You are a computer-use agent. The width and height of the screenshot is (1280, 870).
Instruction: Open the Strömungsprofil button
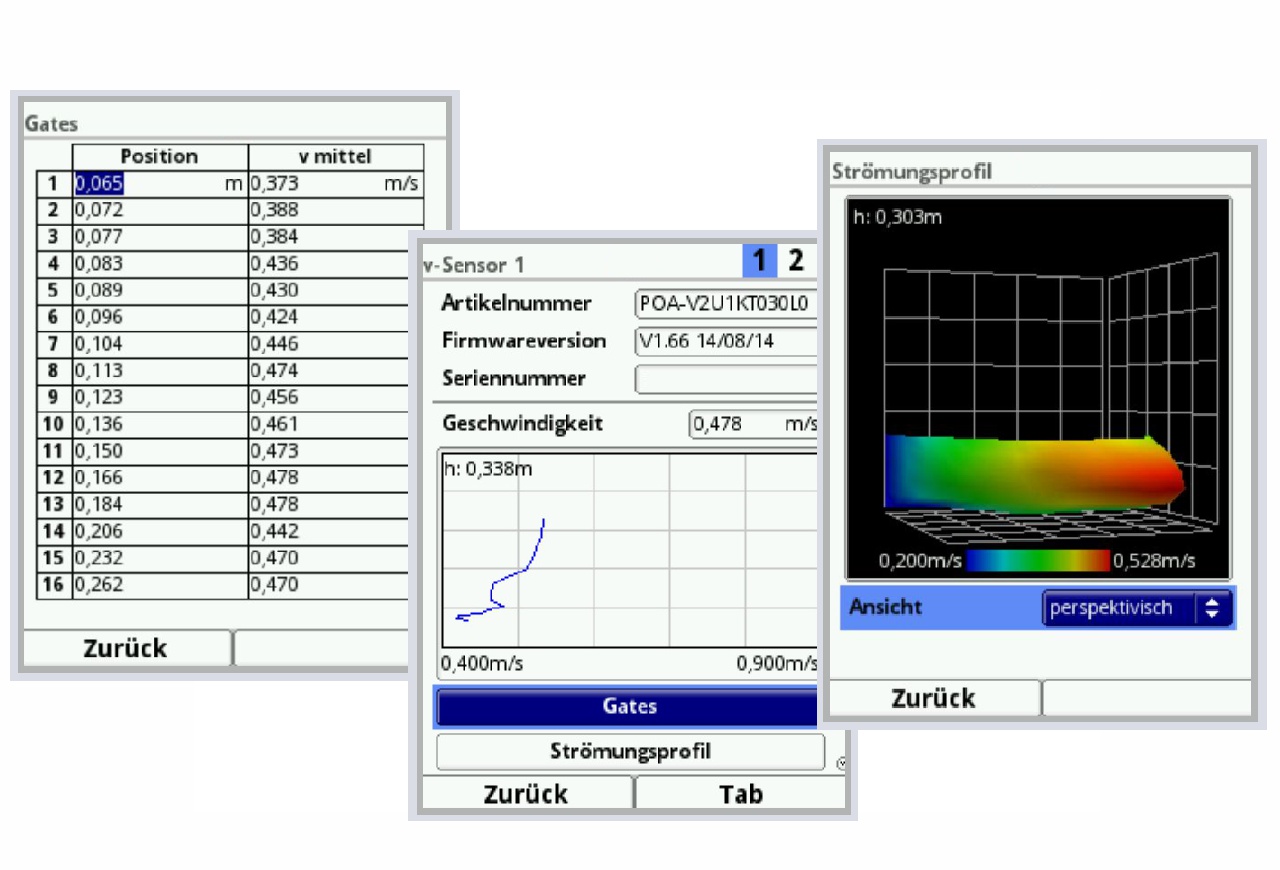(630, 751)
